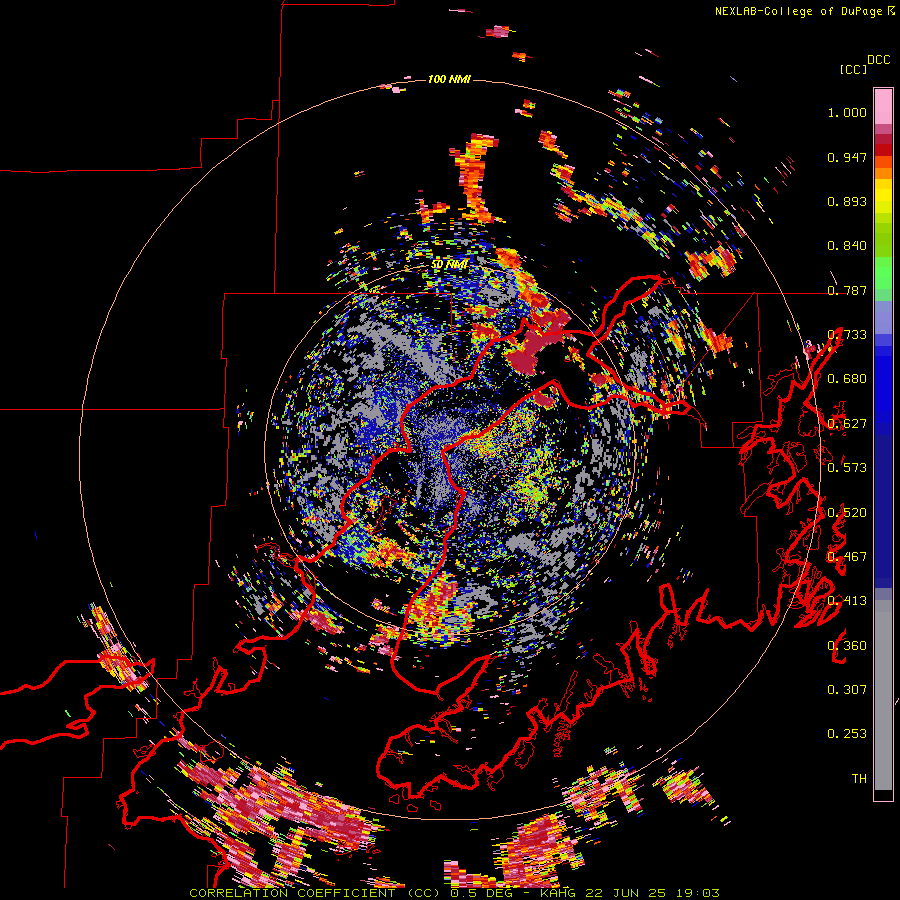Click the gray low-value segment of the color bar
This screenshot has width=900, height=900.
click(883, 695)
